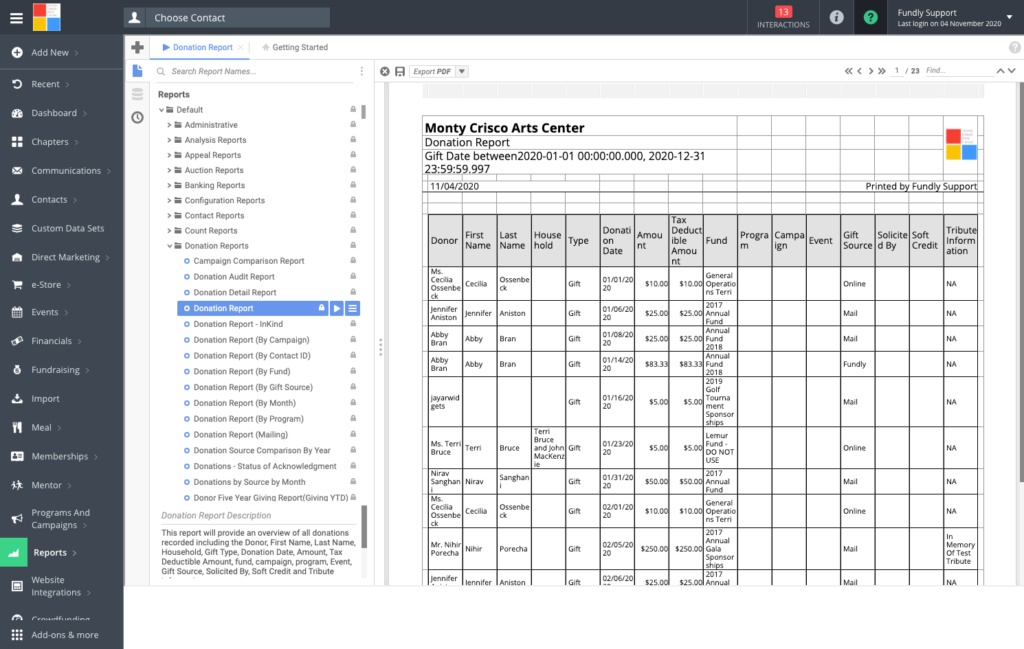1024x649 pixels.
Task: Expand the Banking Reports folder
Action: (x=170, y=185)
